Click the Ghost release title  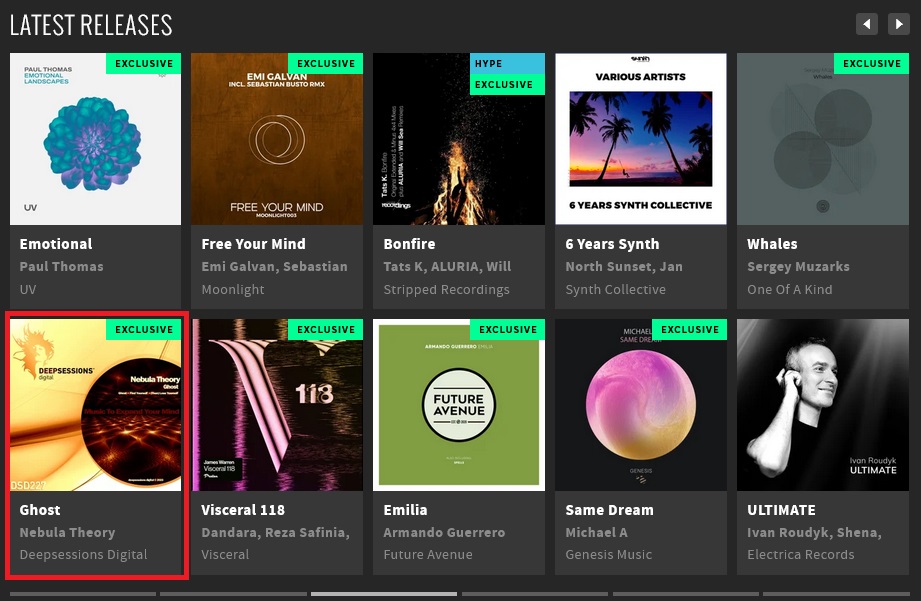40,510
